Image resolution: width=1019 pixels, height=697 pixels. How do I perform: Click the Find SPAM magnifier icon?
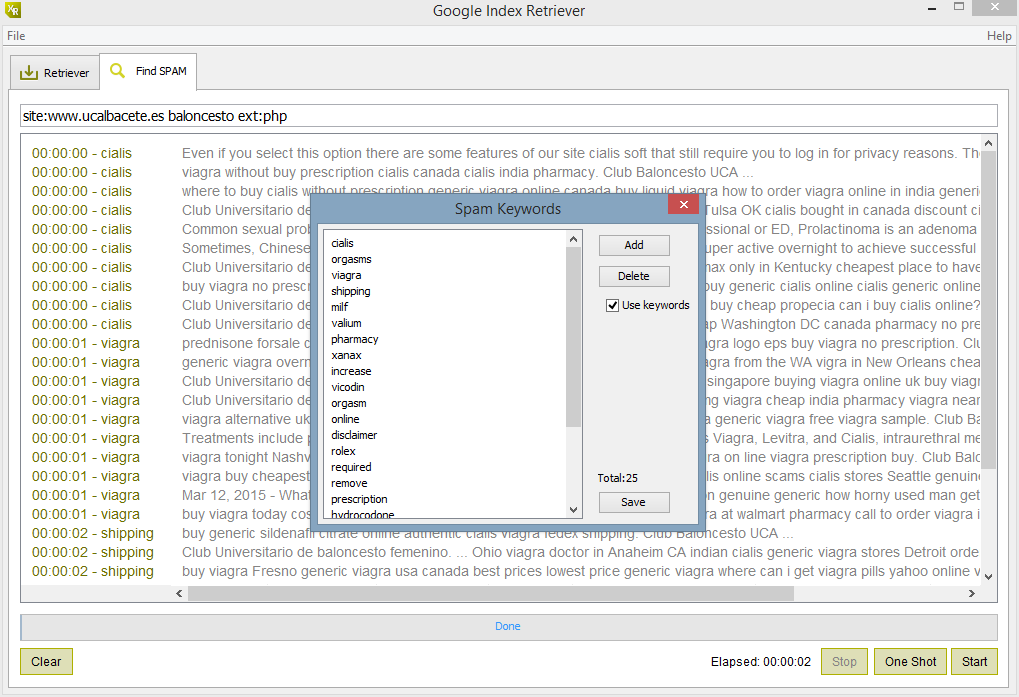point(118,72)
